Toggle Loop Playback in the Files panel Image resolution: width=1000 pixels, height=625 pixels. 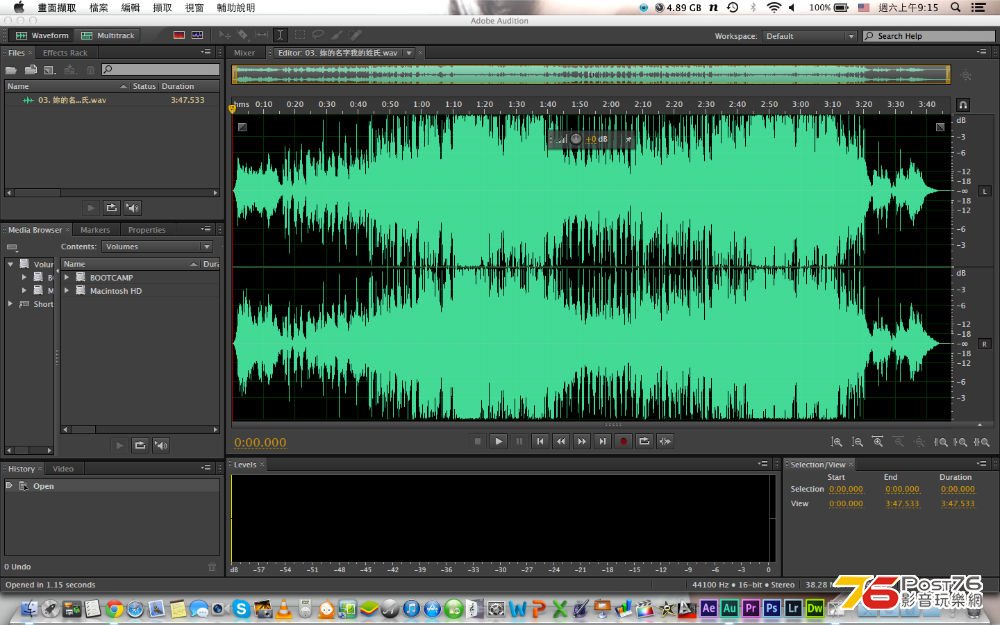[x=112, y=207]
